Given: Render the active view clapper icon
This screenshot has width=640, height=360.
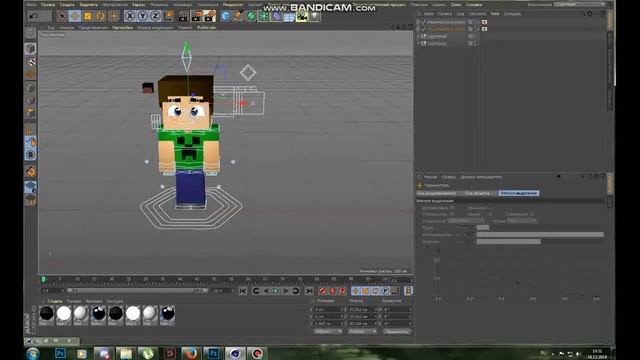Looking at the screenshot, I should coord(183,16).
